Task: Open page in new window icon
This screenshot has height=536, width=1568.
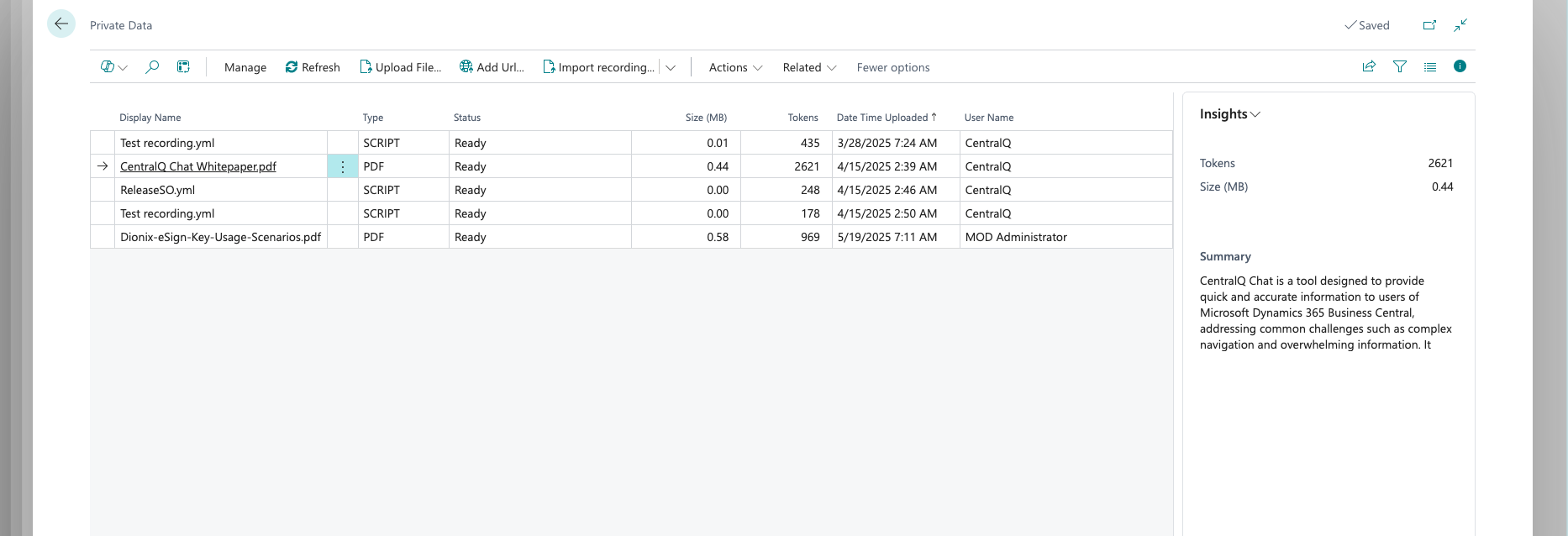Action: click(1429, 25)
